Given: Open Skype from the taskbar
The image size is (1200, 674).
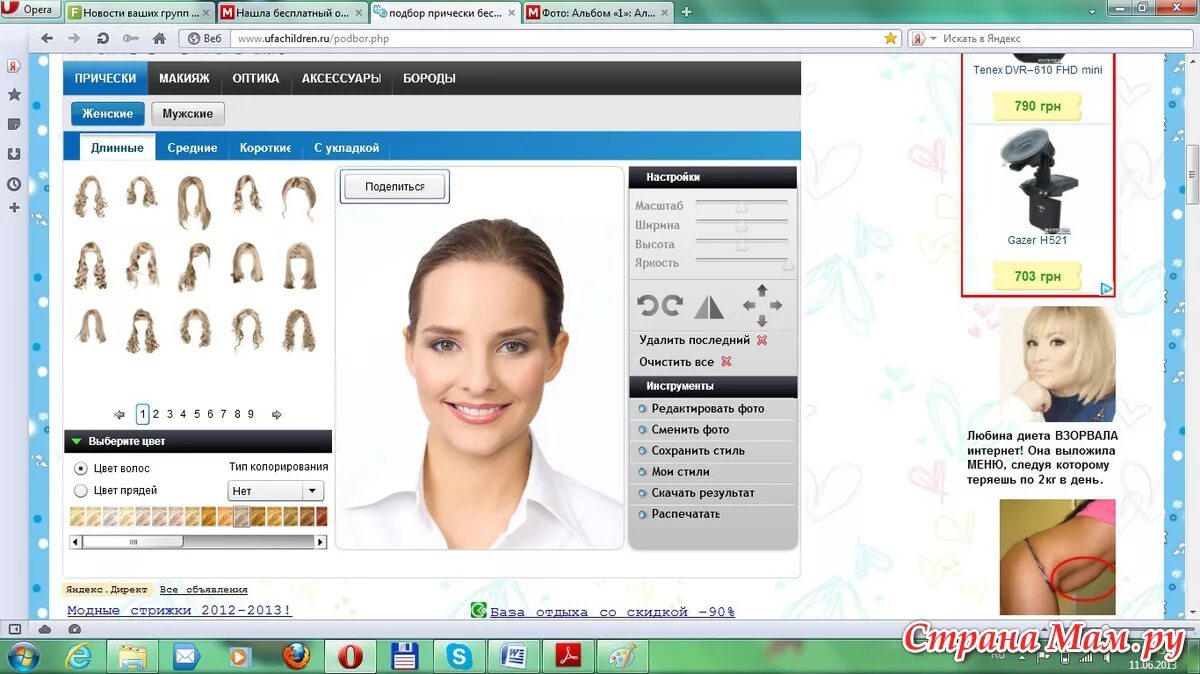Looking at the screenshot, I should (459, 656).
